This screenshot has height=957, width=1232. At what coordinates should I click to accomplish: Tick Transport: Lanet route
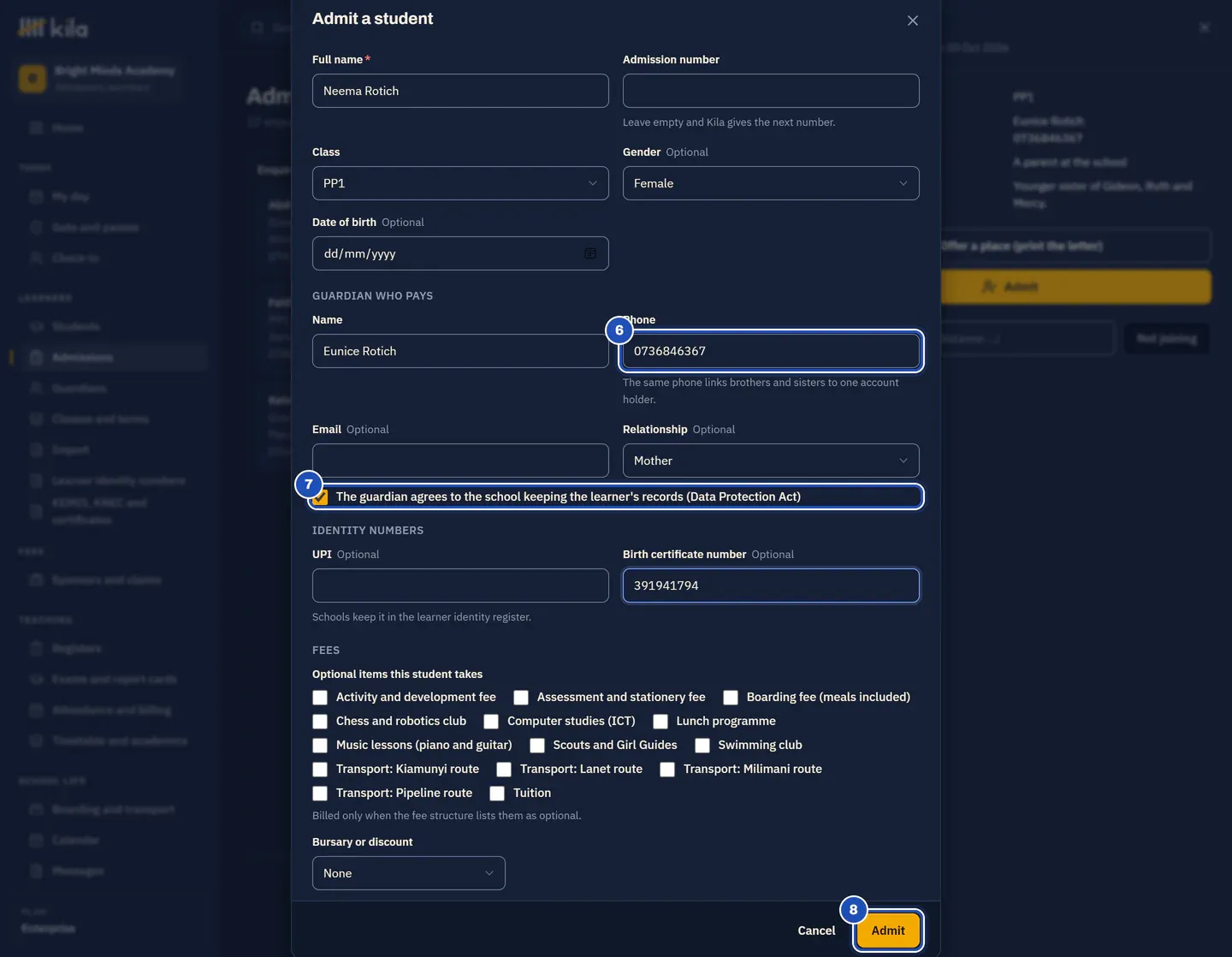point(504,770)
